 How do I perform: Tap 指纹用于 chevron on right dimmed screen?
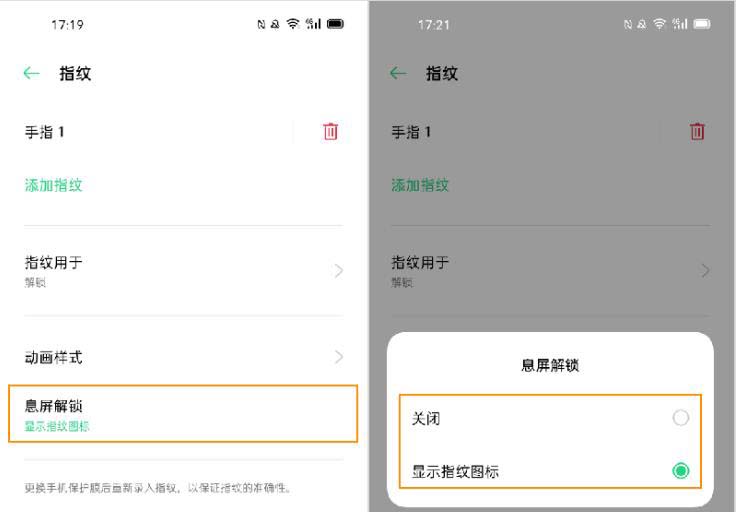click(706, 270)
